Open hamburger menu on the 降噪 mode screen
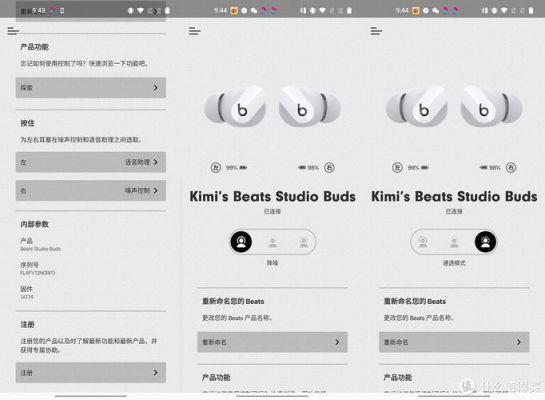This screenshot has height=400, width=545. tap(195, 31)
